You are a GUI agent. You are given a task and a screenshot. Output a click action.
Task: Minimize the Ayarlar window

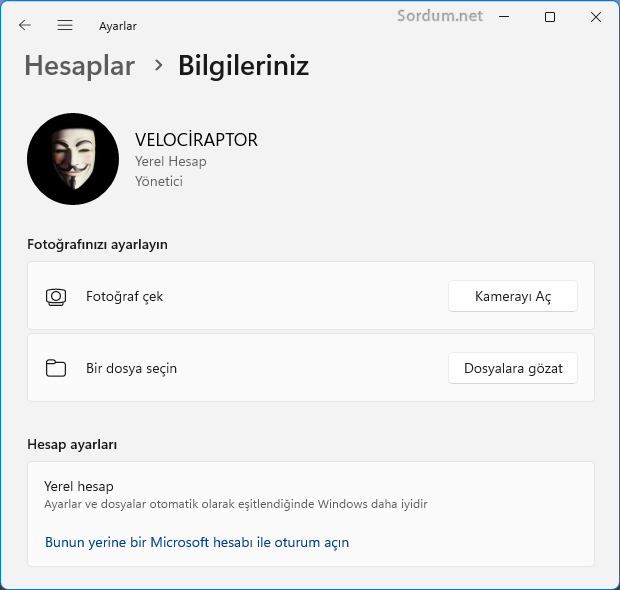point(504,17)
